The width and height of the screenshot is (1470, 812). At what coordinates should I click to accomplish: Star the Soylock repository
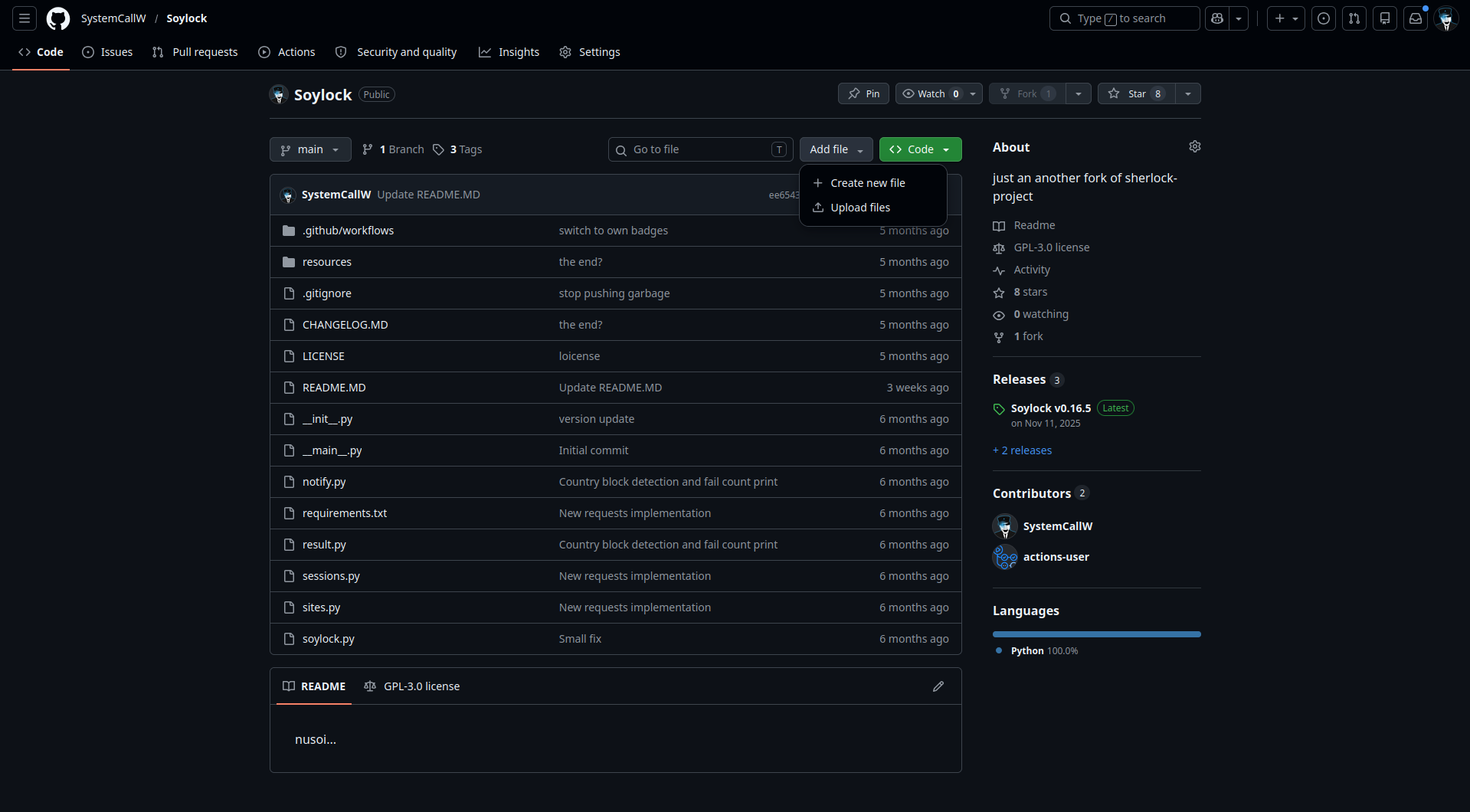1136,93
